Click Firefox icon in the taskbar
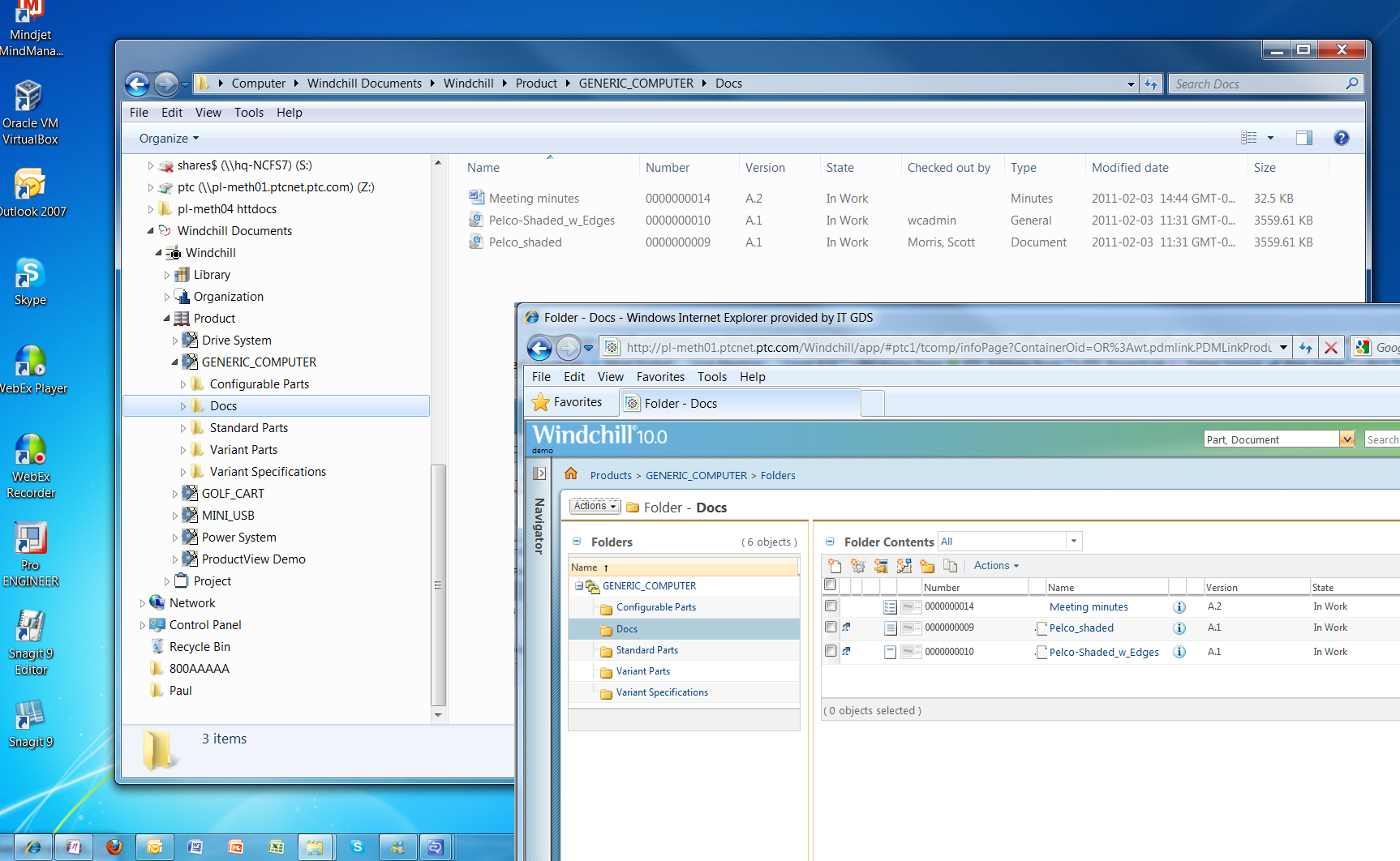The width and height of the screenshot is (1400, 861). 114,847
